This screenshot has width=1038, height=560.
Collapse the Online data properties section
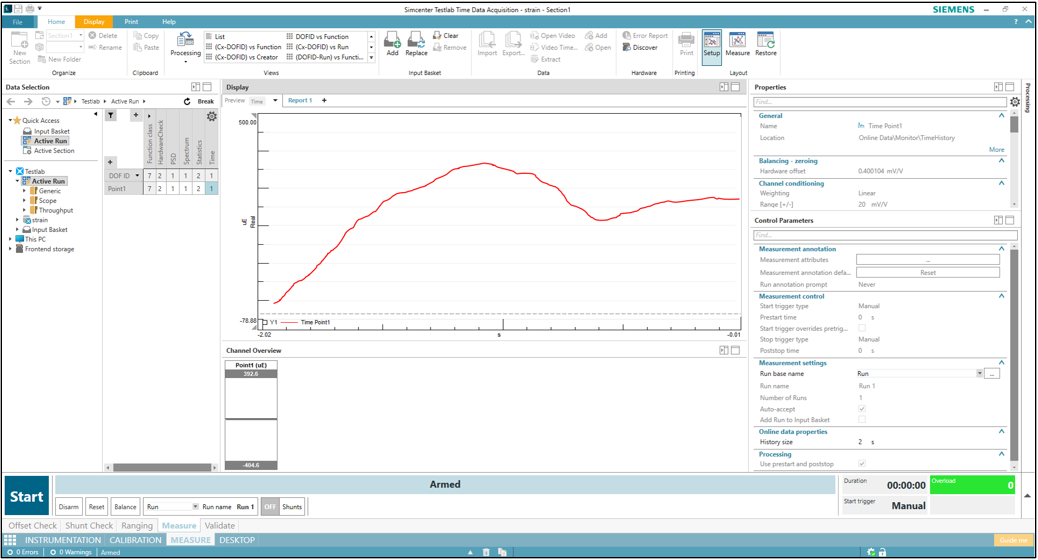tap(1002, 432)
